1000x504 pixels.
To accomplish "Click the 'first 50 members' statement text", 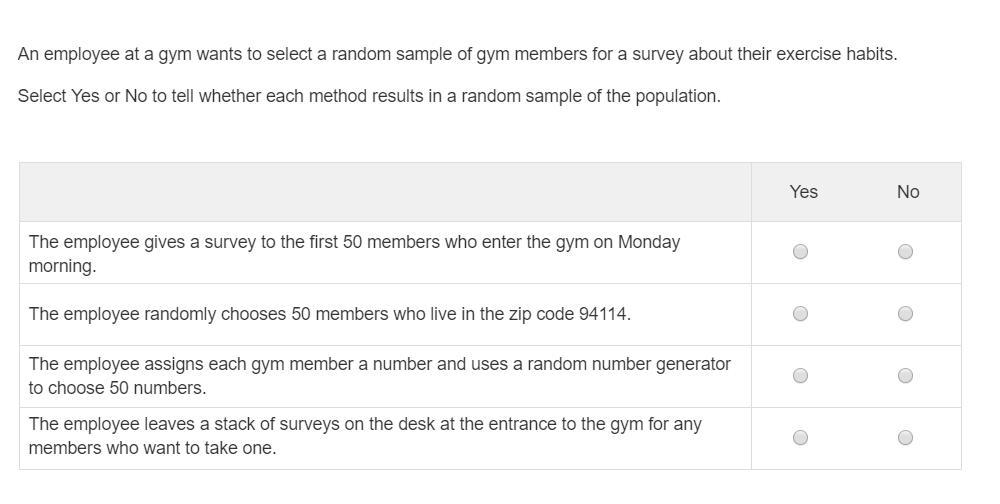I will (x=354, y=253).
